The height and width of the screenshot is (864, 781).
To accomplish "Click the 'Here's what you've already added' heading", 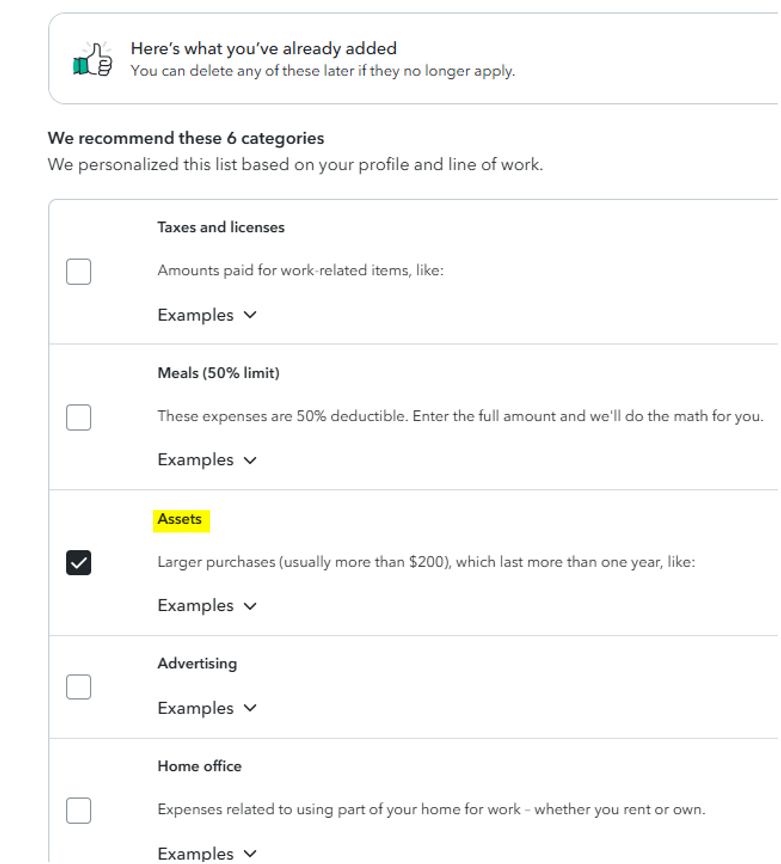I will click(263, 48).
